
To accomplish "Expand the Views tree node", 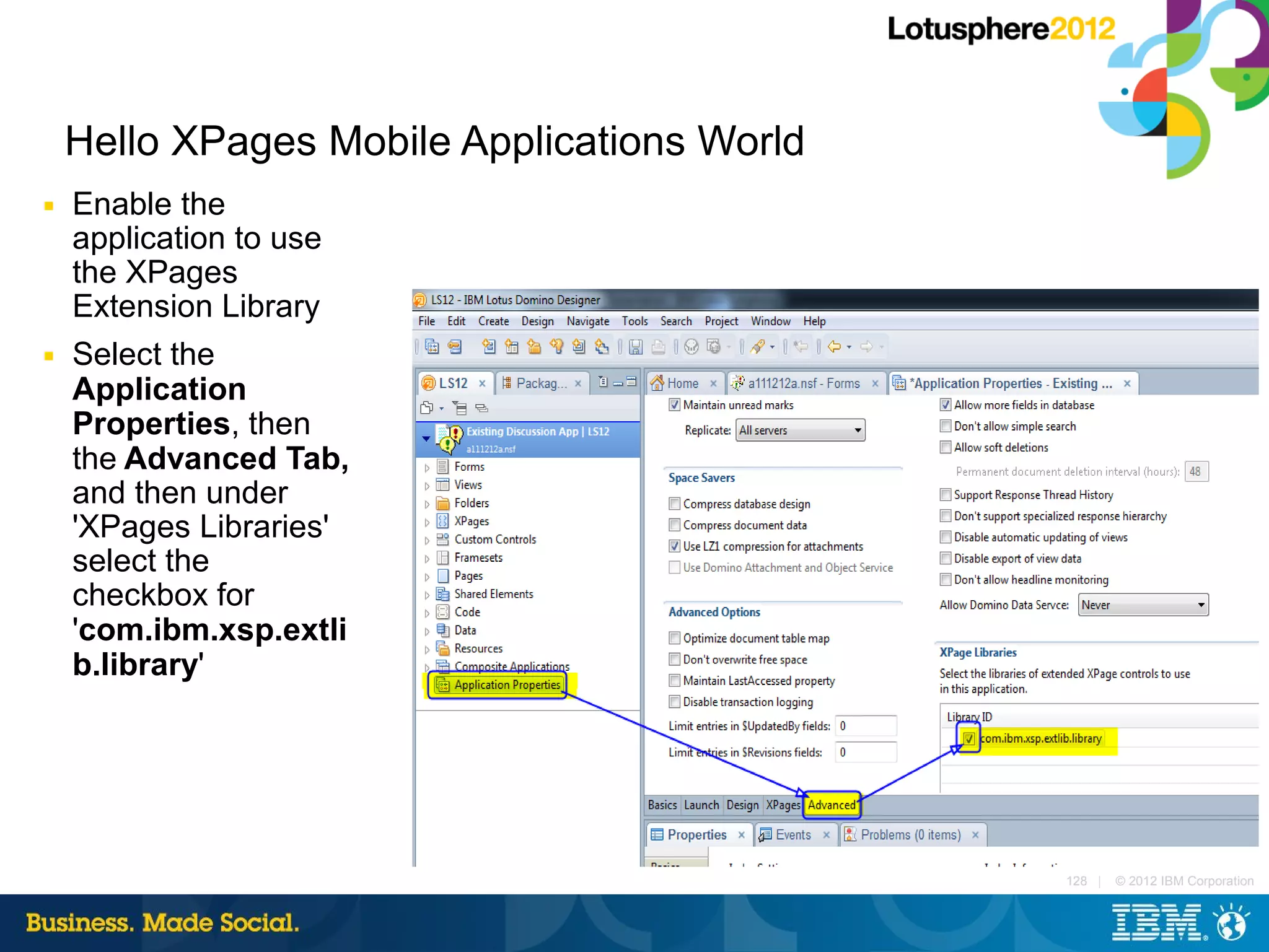I will click(x=427, y=486).
